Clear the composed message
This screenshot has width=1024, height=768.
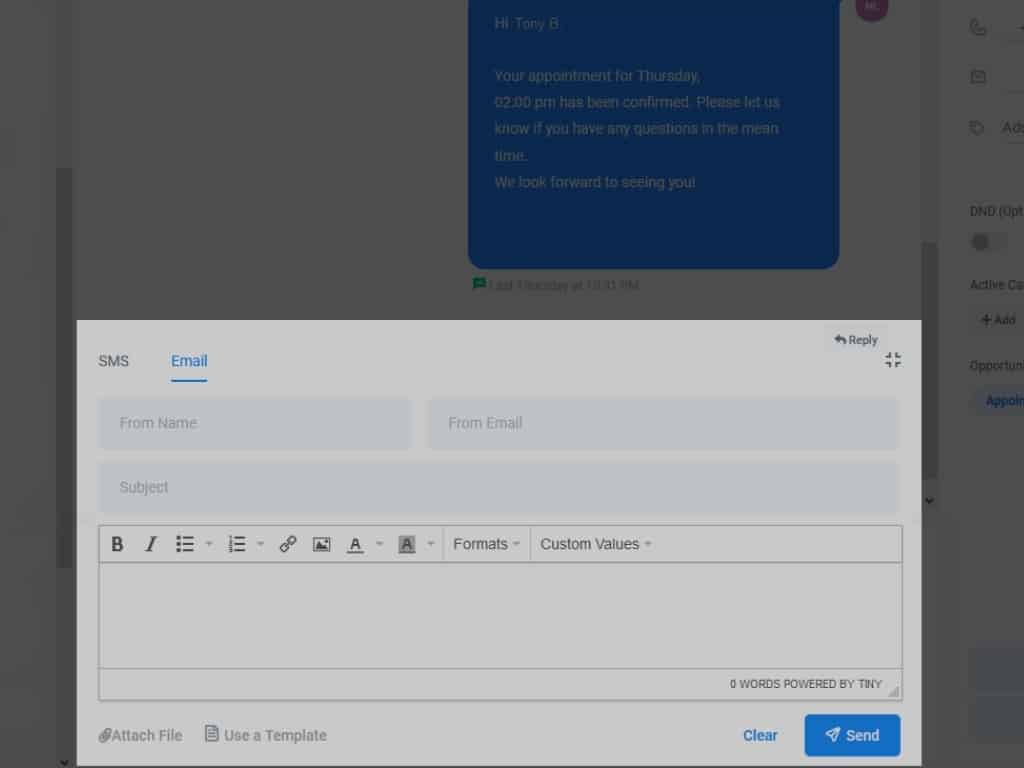pyautogui.click(x=760, y=735)
